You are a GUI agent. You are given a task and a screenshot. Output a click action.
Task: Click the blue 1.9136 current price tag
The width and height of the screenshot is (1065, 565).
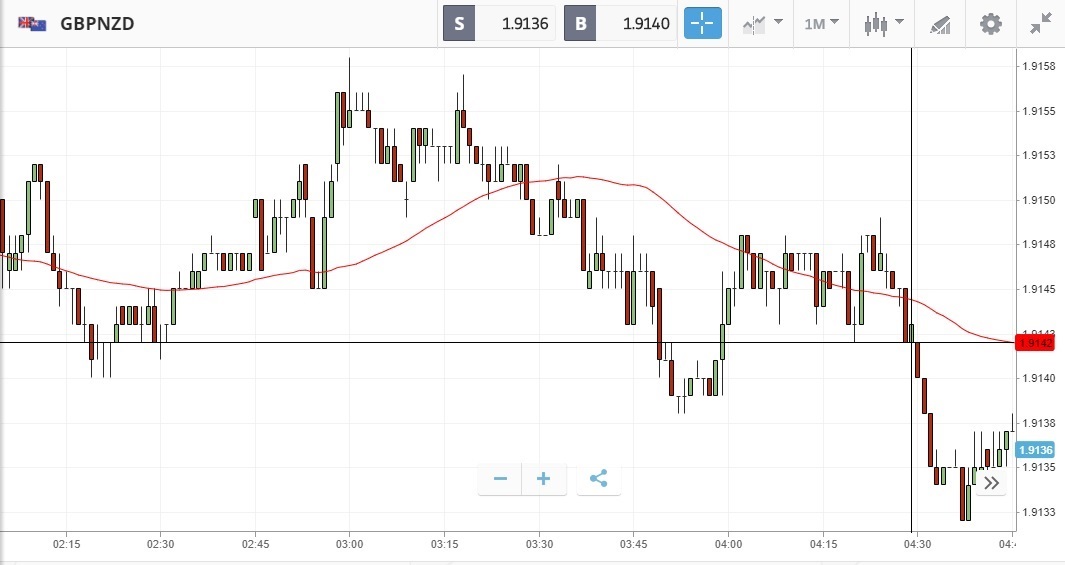pyautogui.click(x=1035, y=450)
